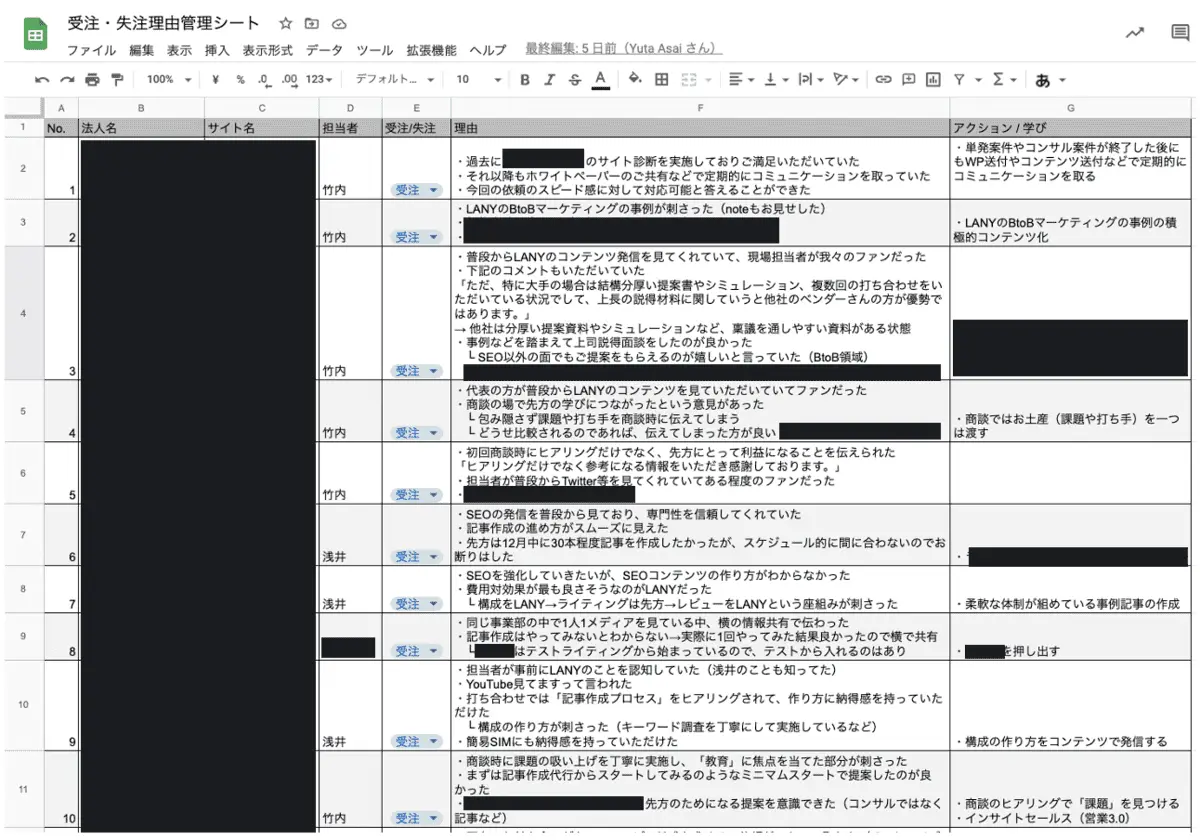Click the 理由 header cell

click(700, 128)
